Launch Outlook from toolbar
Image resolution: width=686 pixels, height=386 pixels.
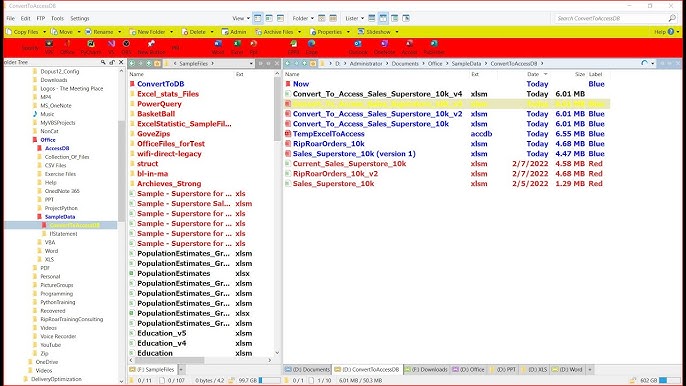358,47
